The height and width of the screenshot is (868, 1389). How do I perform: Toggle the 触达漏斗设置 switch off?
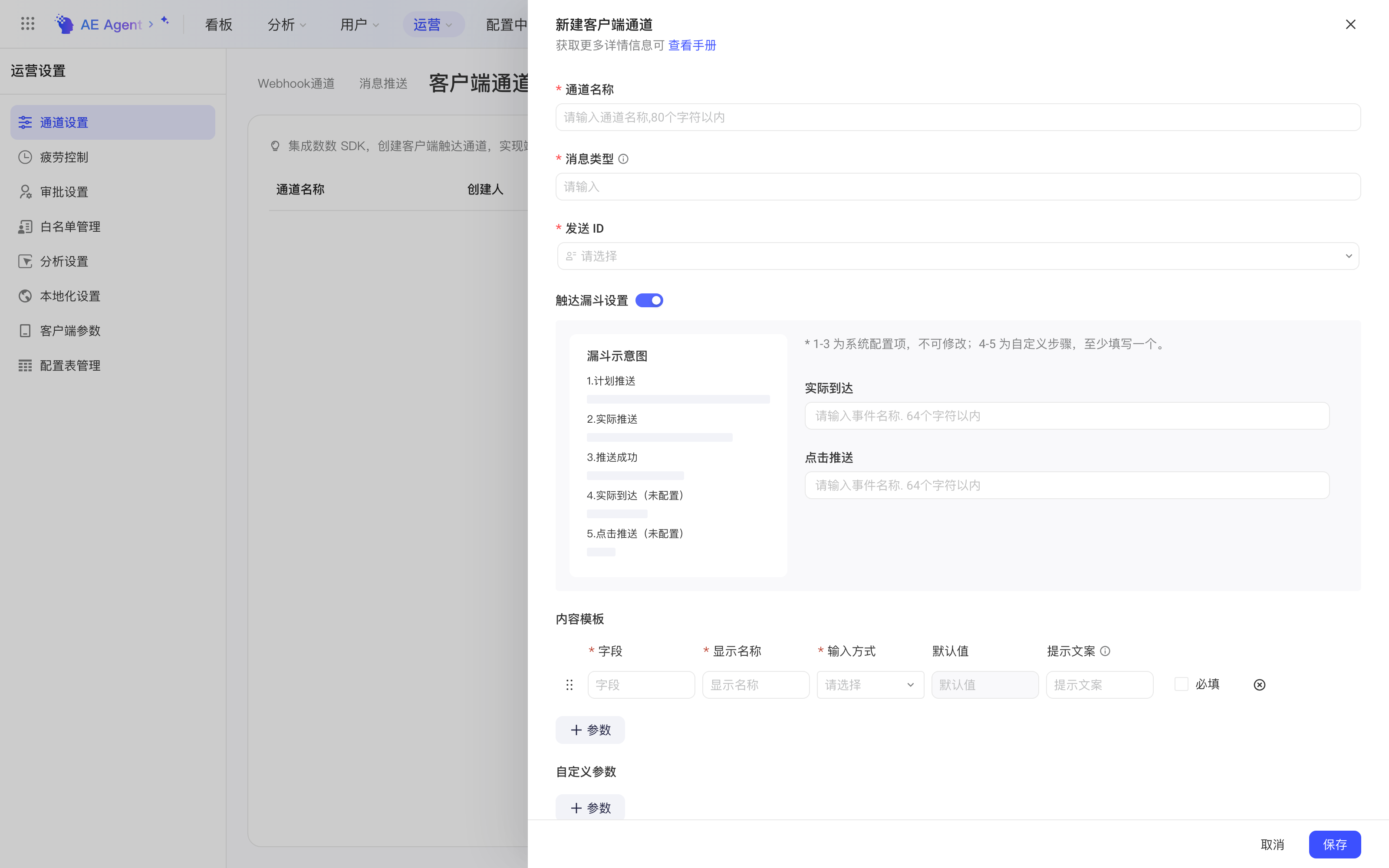tap(649, 300)
